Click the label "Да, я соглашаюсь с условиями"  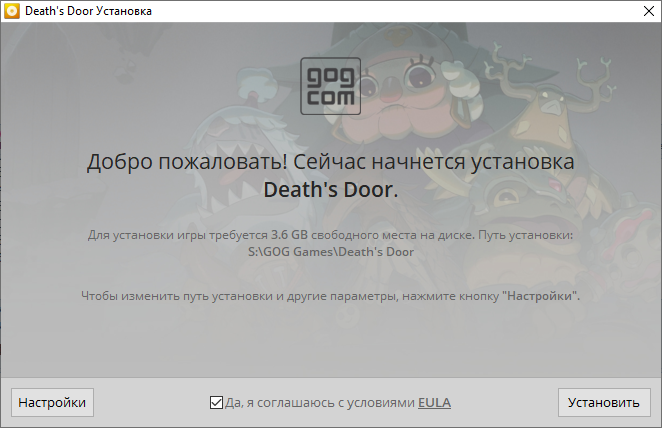pos(320,403)
